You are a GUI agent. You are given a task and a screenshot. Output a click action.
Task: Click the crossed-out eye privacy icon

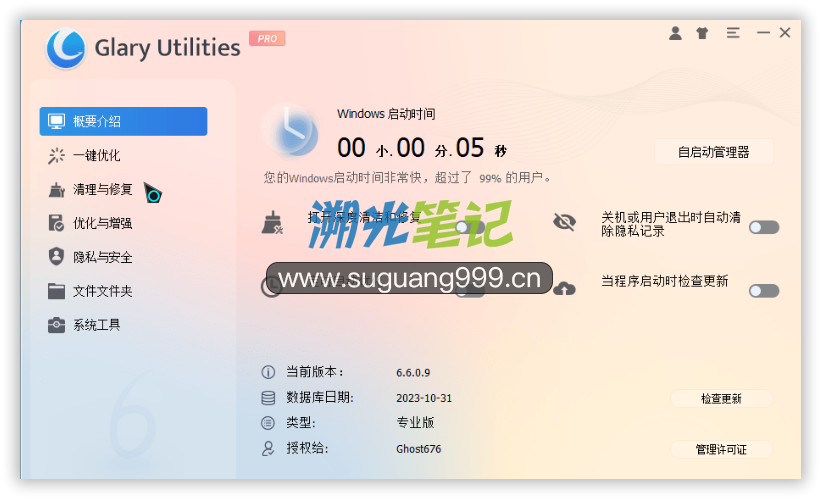(564, 222)
